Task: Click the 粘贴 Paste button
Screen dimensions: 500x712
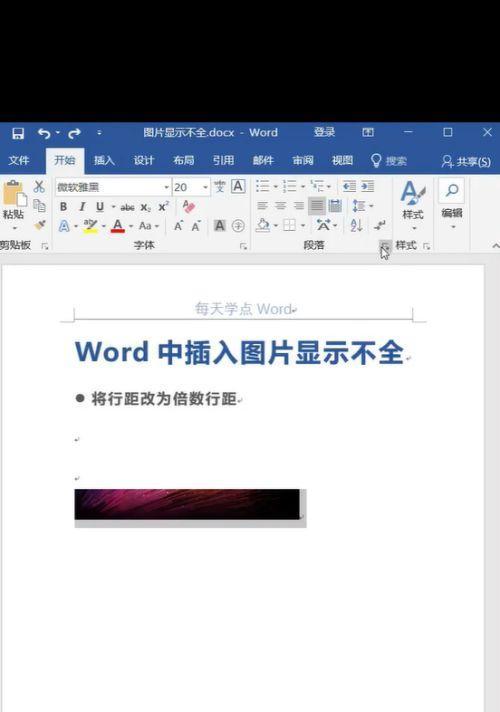Action: (14, 204)
